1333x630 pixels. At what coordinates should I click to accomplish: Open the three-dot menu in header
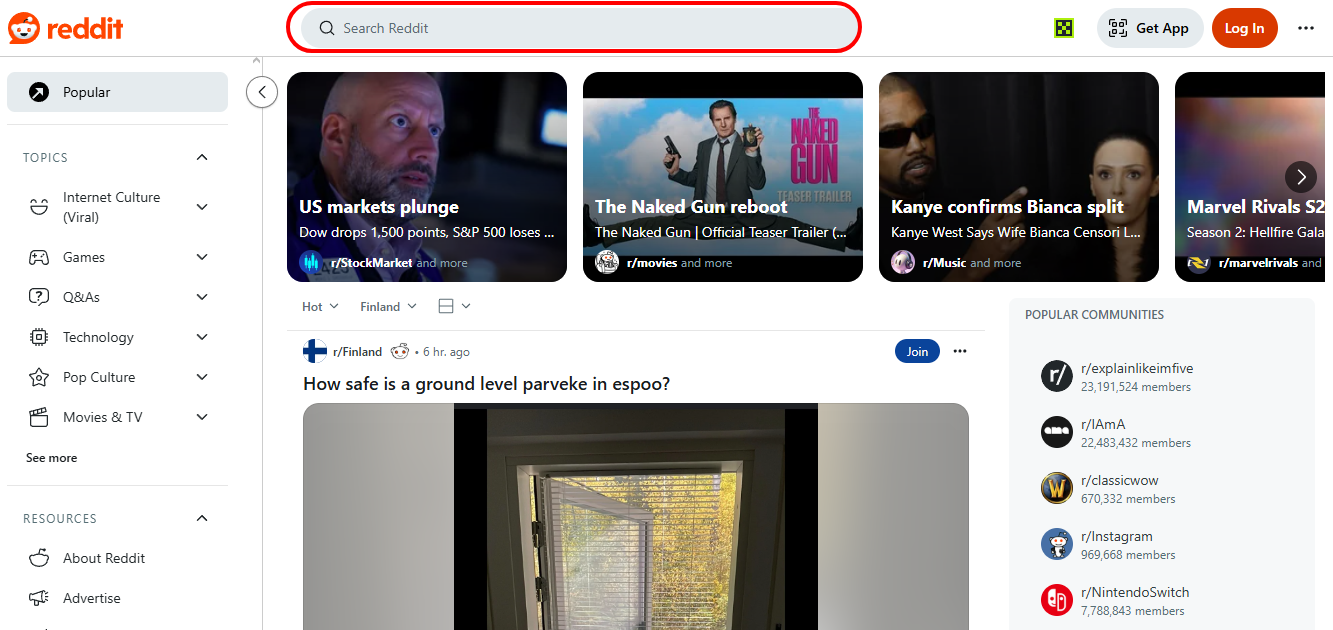(x=1306, y=28)
